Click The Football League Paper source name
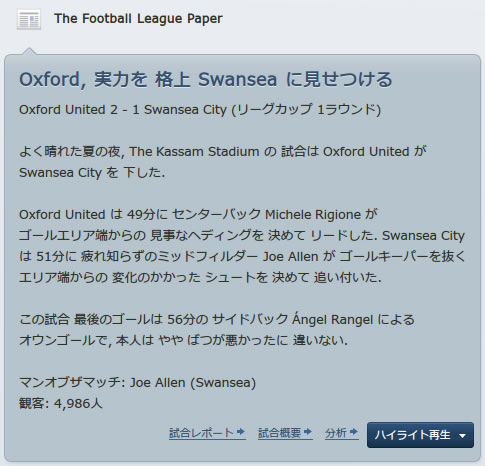 click(x=138, y=18)
